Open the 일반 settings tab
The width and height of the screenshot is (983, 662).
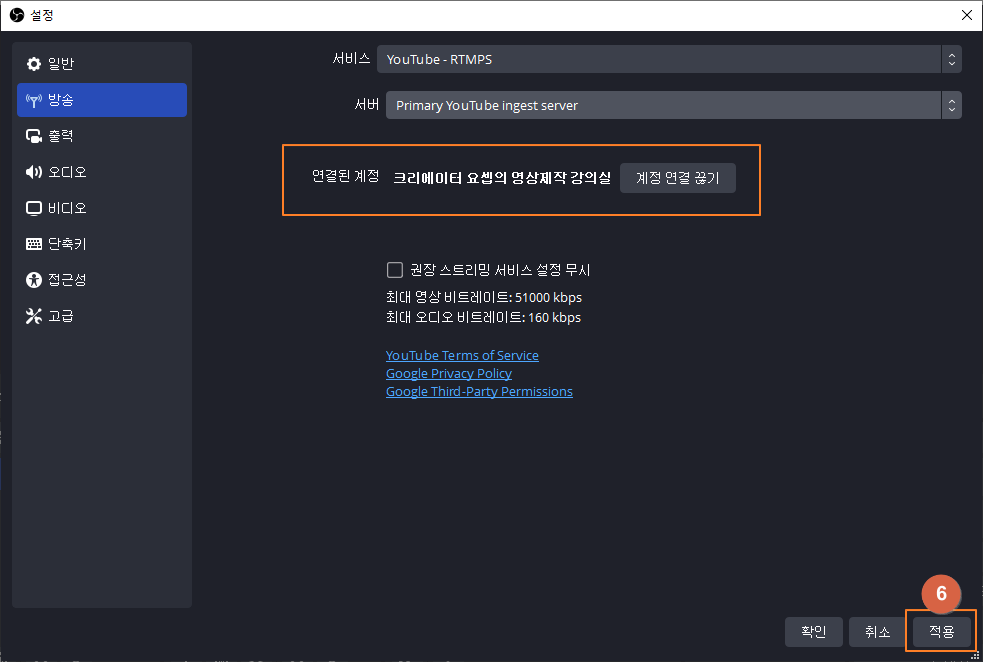(102, 64)
